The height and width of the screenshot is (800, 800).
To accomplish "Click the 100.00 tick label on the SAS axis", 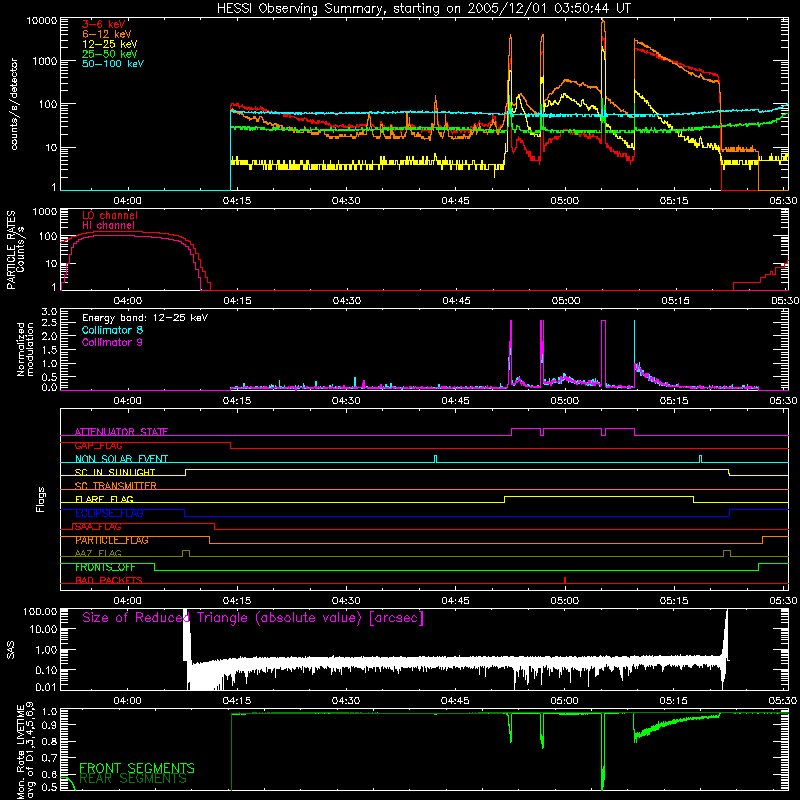I will coord(40,611).
